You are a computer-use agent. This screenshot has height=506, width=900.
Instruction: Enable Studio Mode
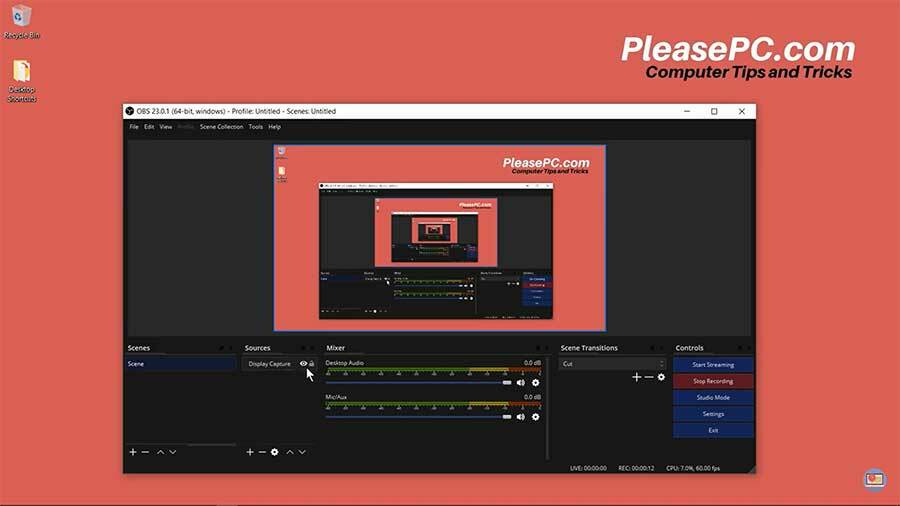coord(713,398)
